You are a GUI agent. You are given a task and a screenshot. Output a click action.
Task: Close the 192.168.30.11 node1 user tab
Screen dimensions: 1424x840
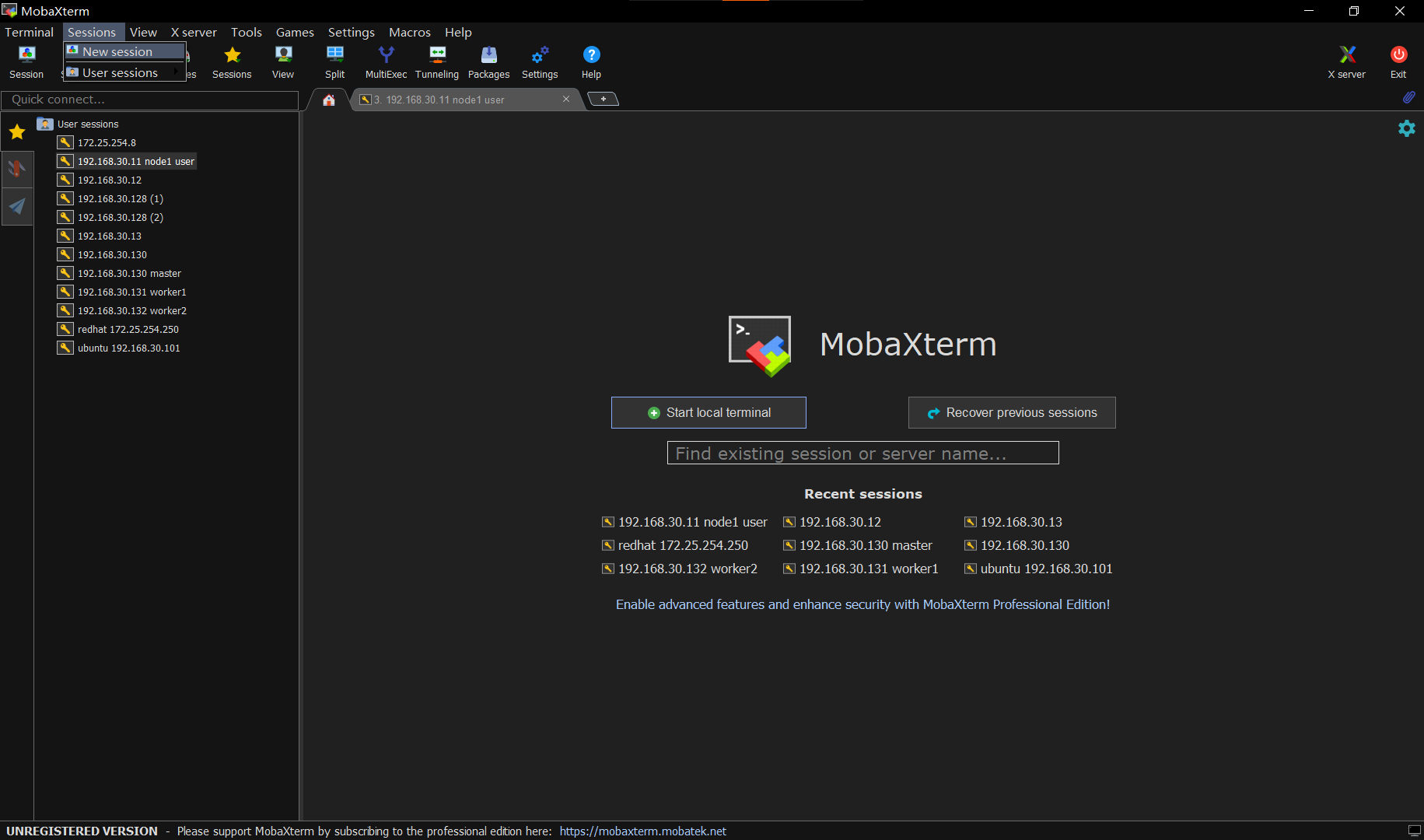click(566, 99)
